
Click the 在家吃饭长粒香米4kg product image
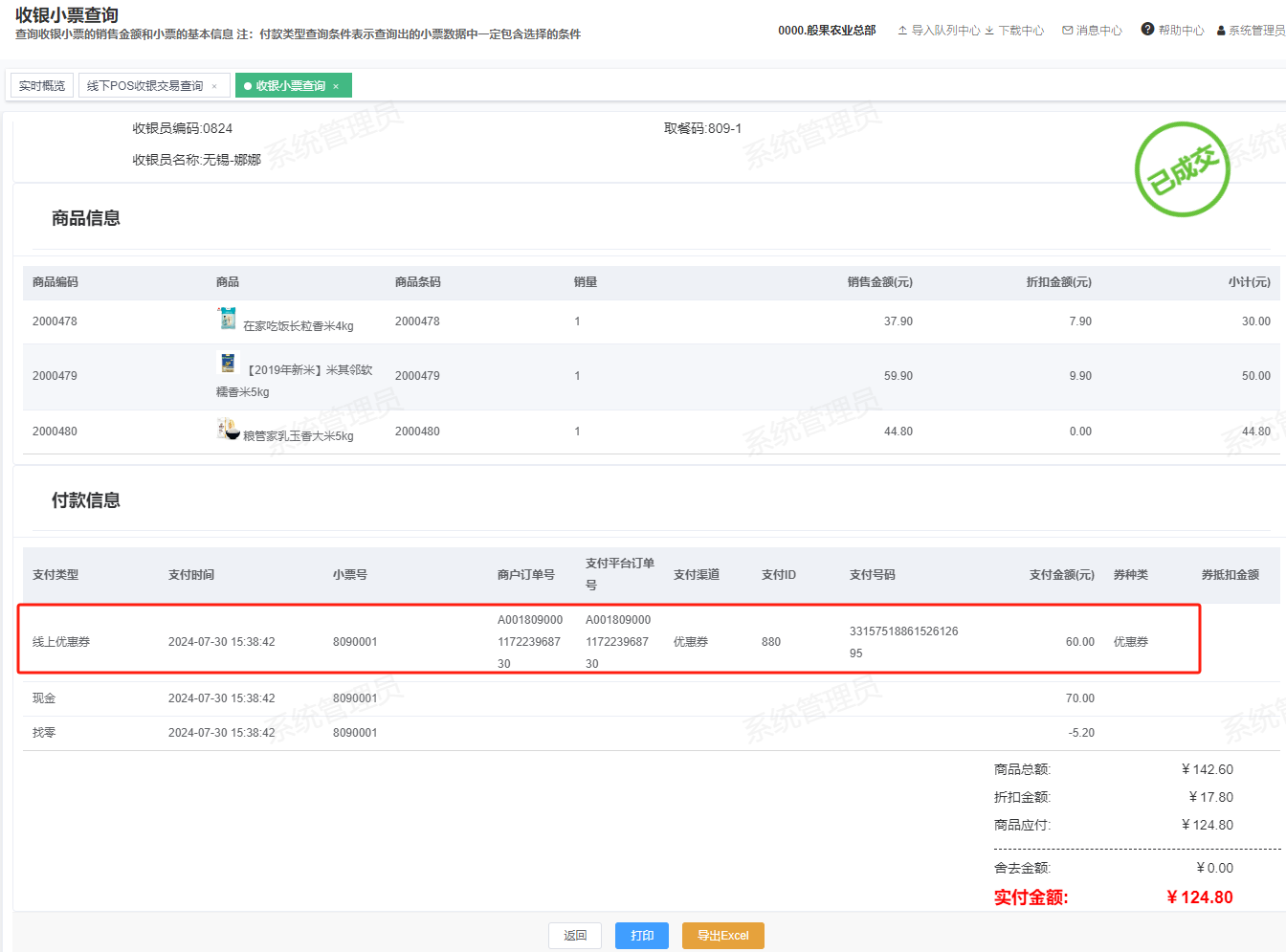(x=227, y=319)
